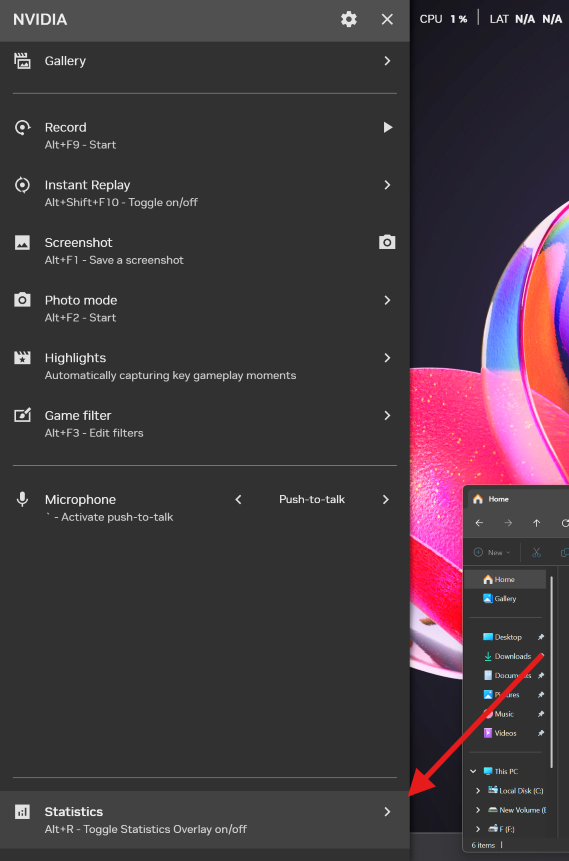The height and width of the screenshot is (861, 569).
Task: Select Gallery in File Explorer sidebar
Action: [x=505, y=599]
